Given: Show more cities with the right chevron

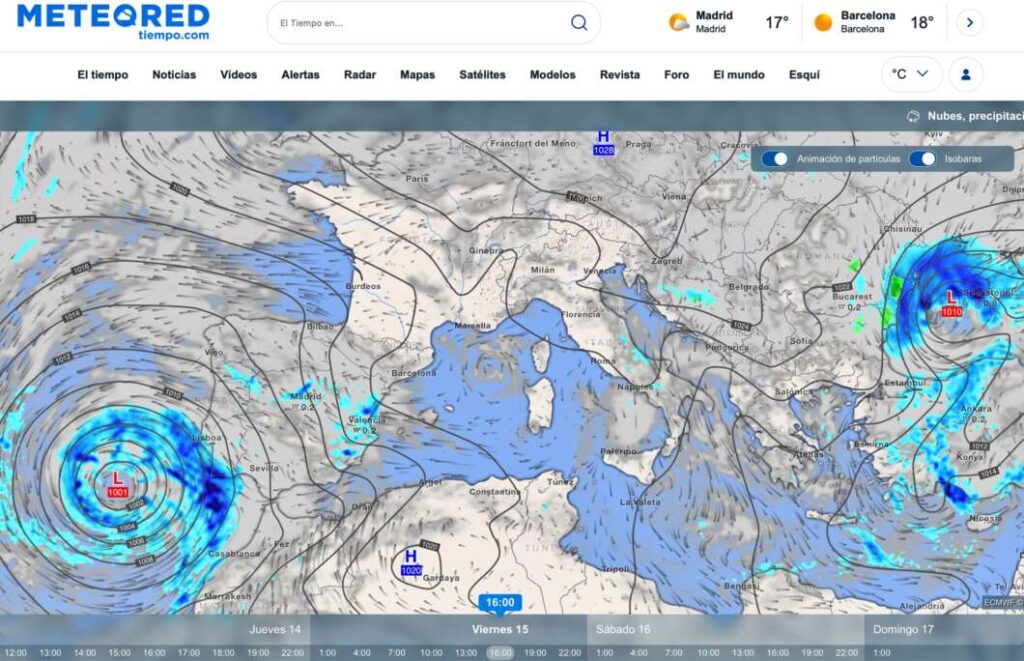Looking at the screenshot, I should [969, 23].
